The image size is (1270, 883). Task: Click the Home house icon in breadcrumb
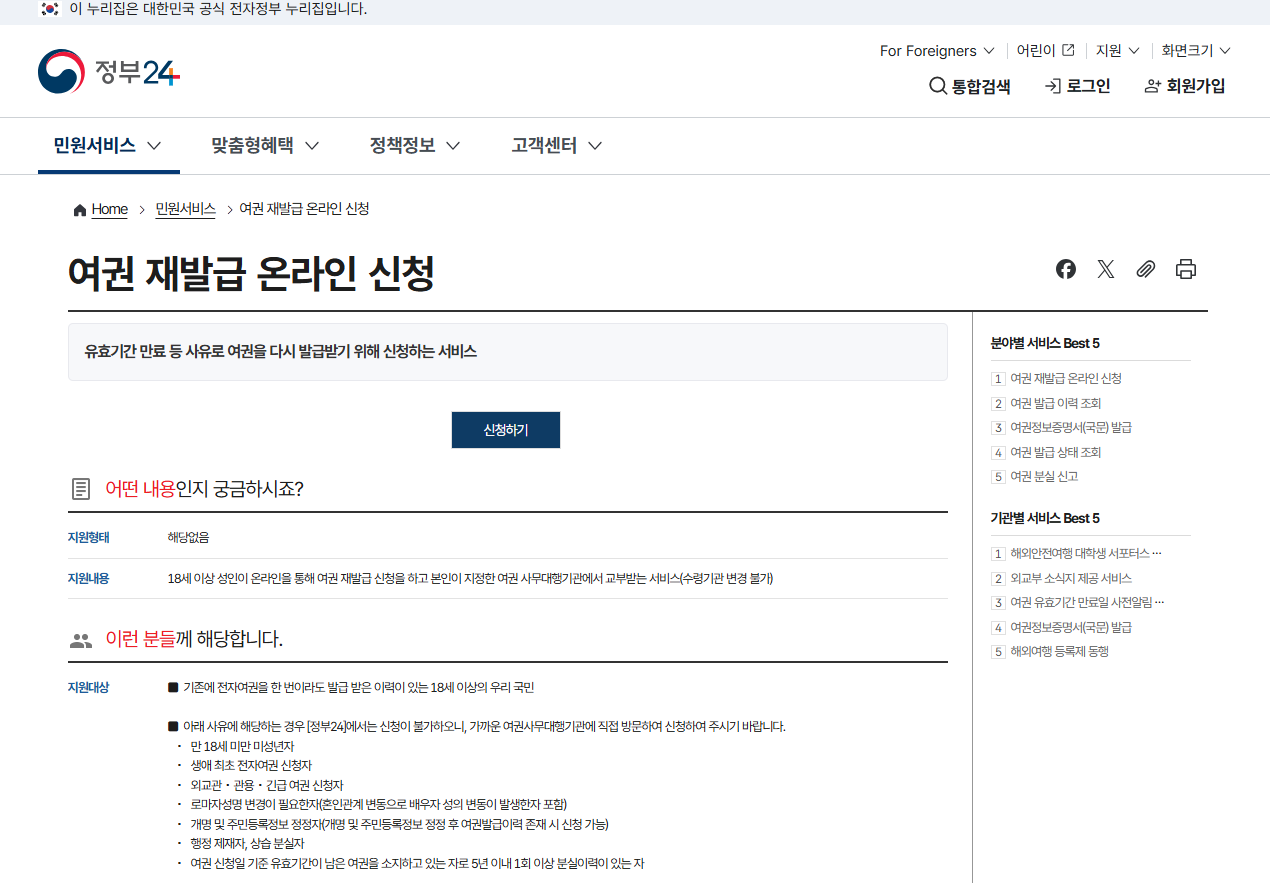pos(80,209)
